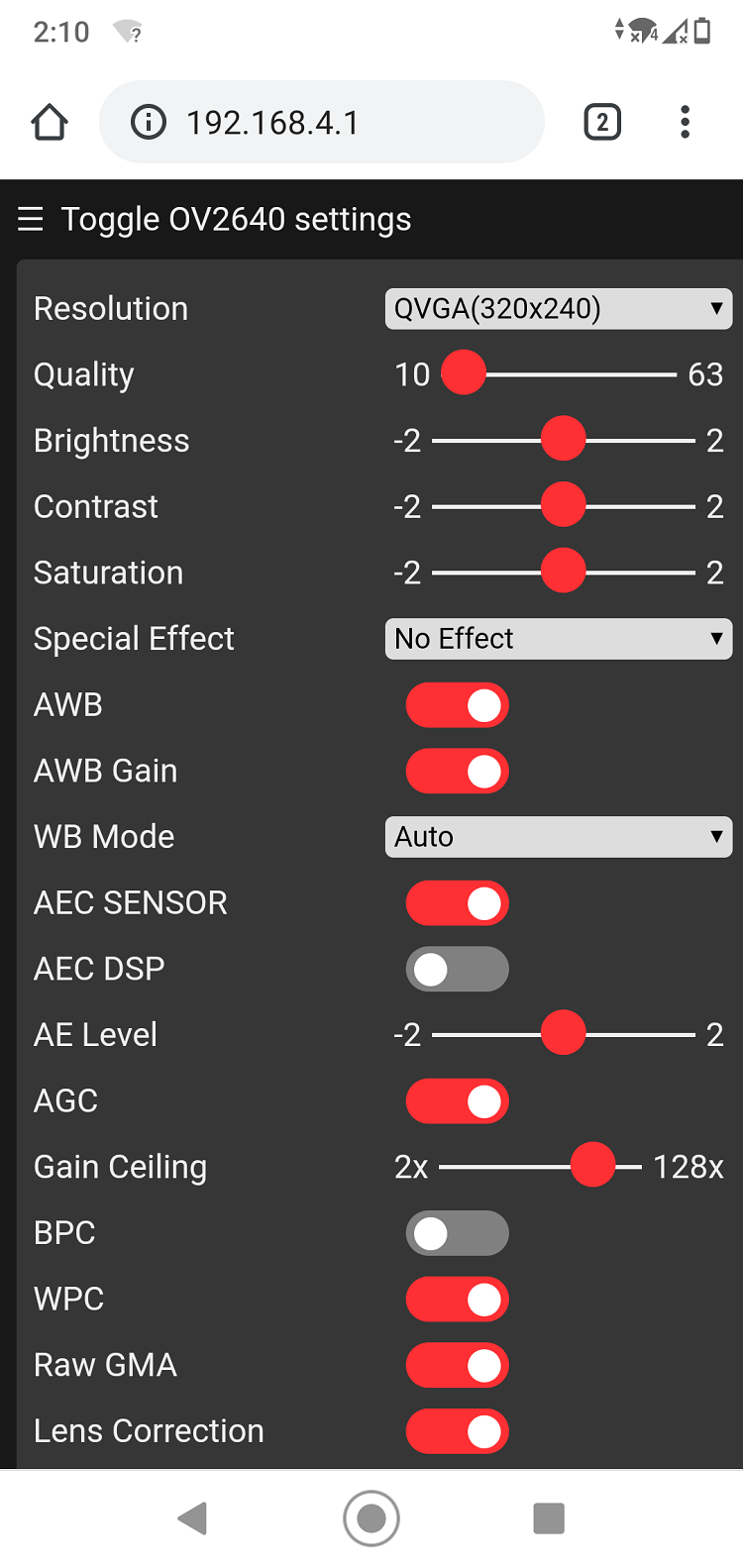Viewport: 743px width, 1568px height.
Task: Open the tab switcher showing 2 tabs
Action: 602,123
